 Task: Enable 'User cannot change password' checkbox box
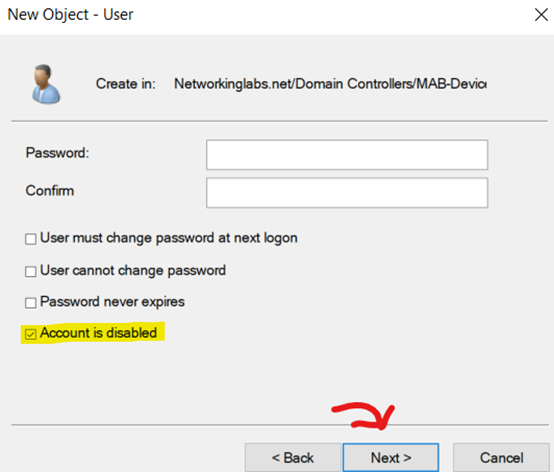pyautogui.click(x=31, y=271)
